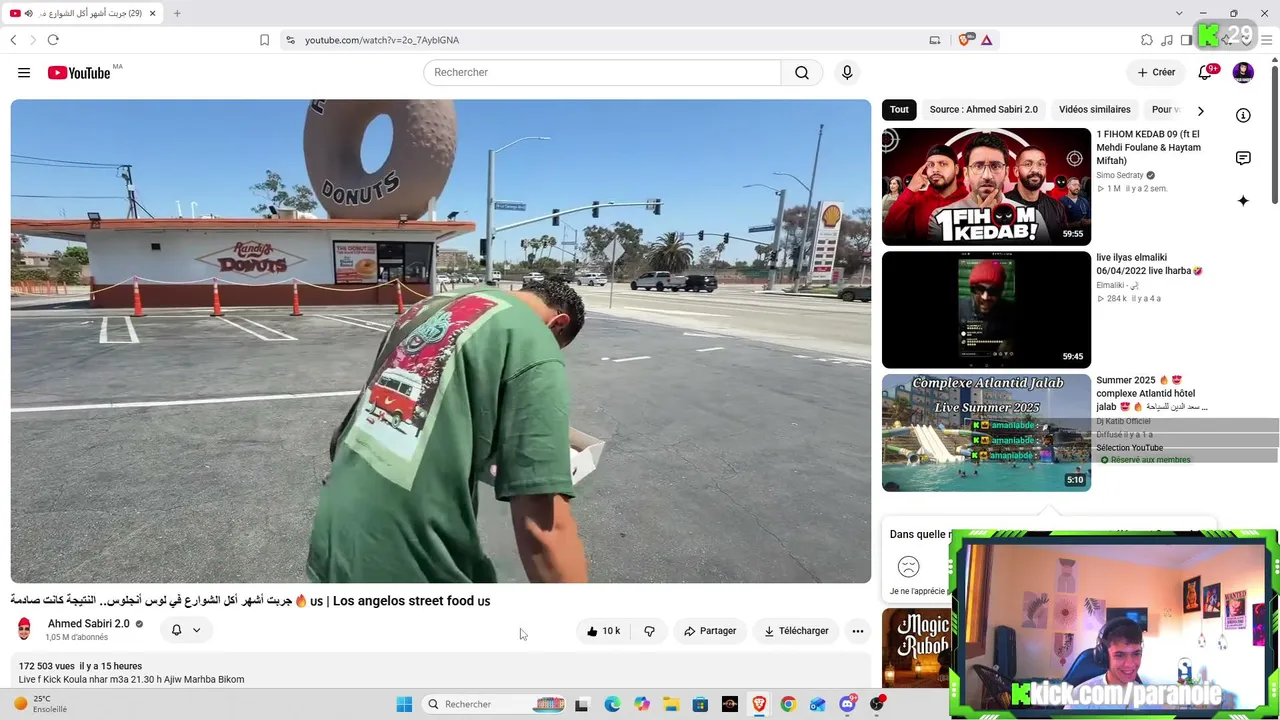The height and width of the screenshot is (720, 1280).
Task: Toggle the browser sidebar panel icon
Action: (x=1186, y=40)
